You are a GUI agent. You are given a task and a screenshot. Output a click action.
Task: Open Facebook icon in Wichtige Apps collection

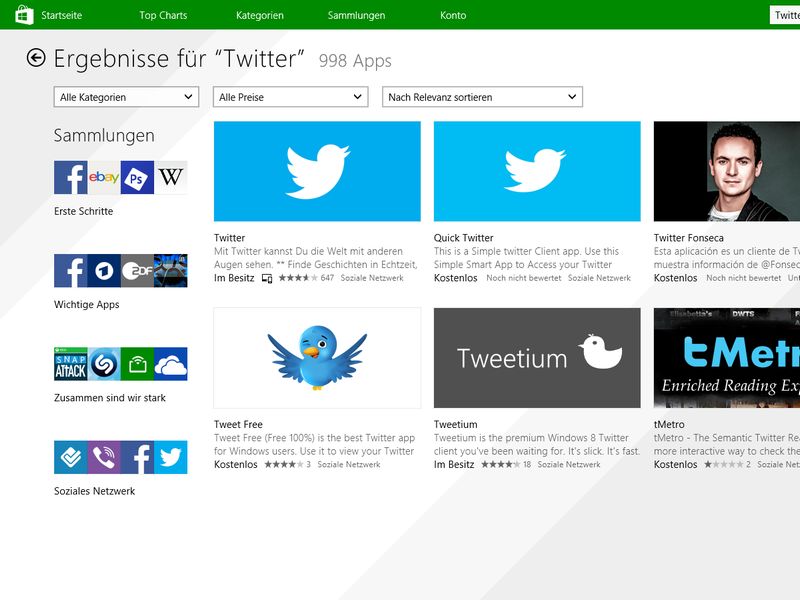[x=70, y=270]
